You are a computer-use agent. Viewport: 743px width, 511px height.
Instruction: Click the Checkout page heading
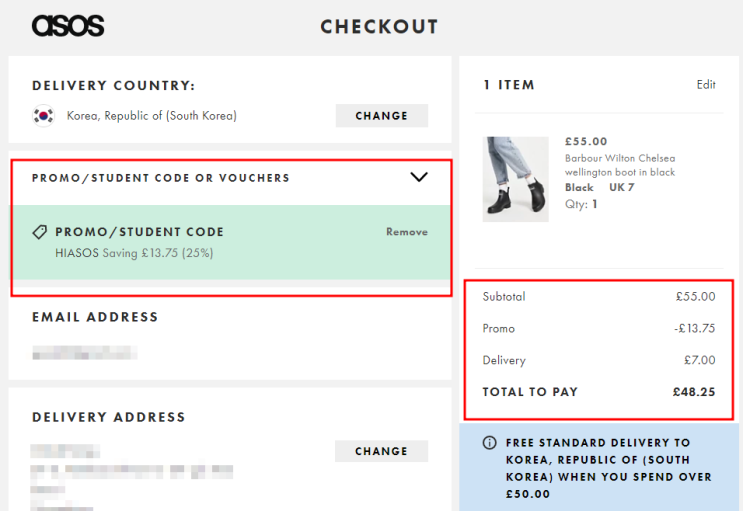[x=379, y=27]
